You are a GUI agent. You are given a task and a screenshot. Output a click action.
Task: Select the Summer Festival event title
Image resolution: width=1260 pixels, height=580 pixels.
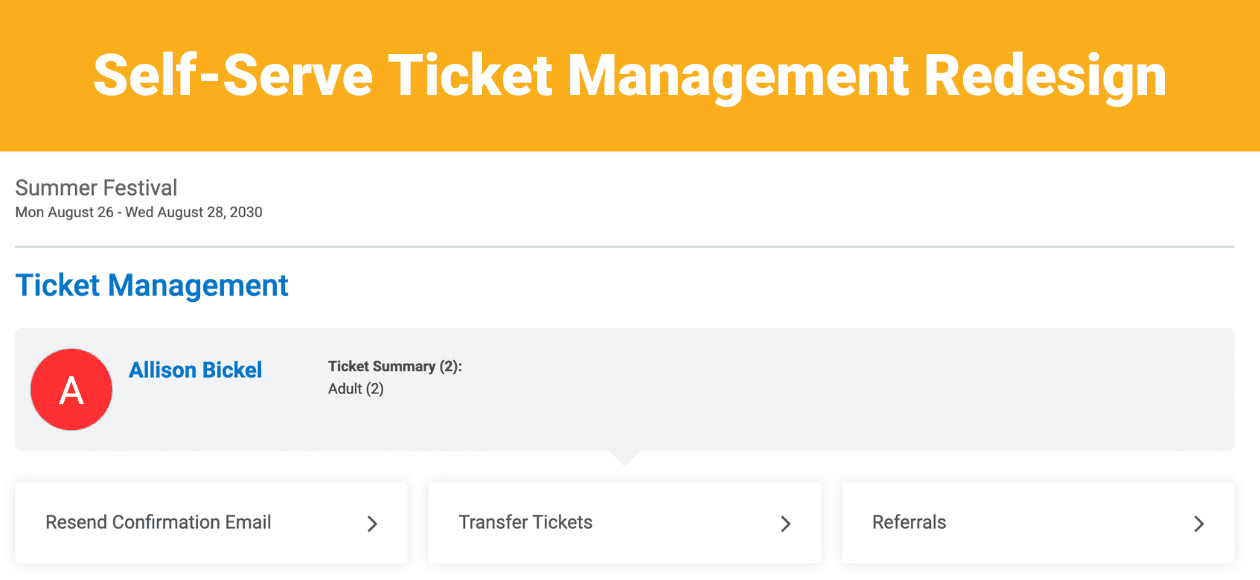(x=96, y=188)
